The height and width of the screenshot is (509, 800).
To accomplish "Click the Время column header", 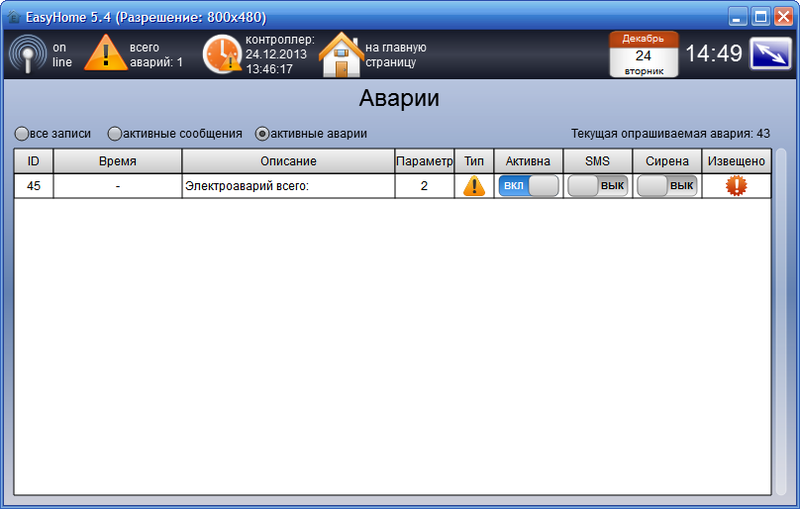I will 118,161.
